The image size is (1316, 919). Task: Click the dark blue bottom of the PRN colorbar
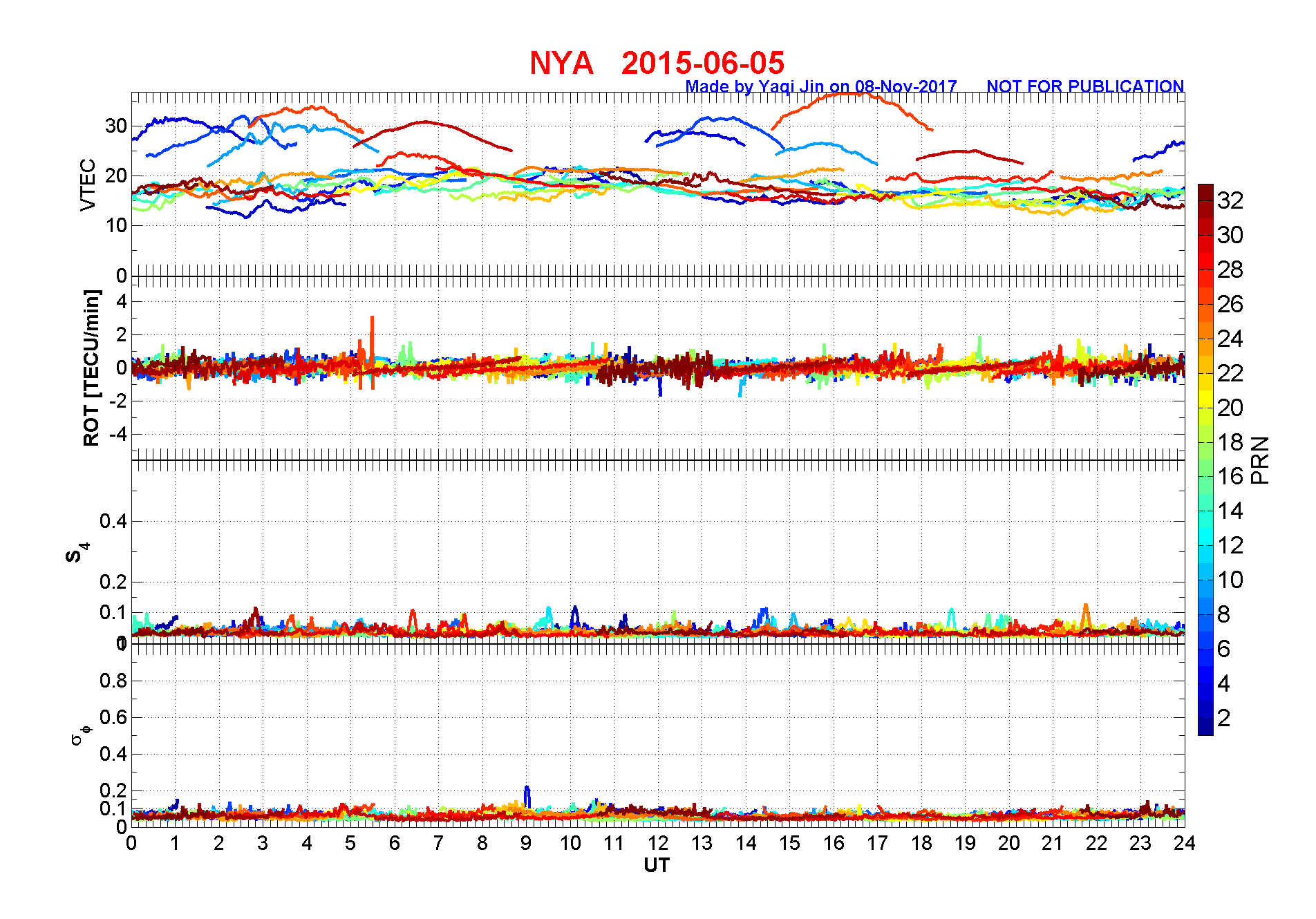click(1205, 727)
